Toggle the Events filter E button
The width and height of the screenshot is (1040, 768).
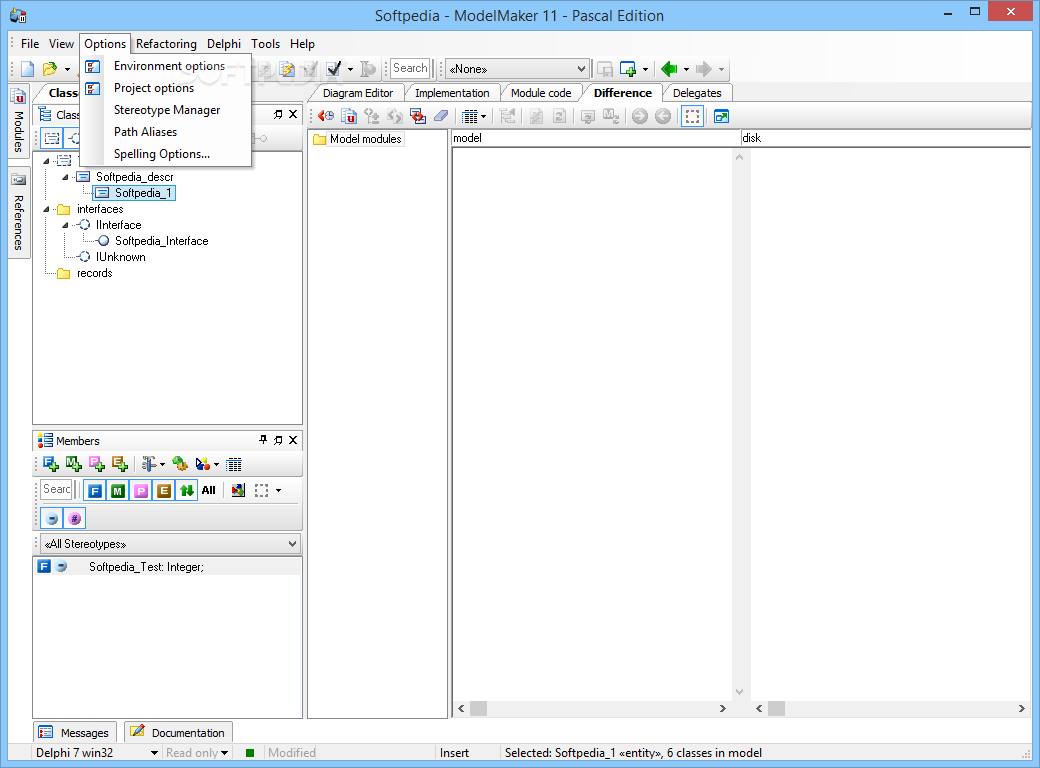[164, 491]
